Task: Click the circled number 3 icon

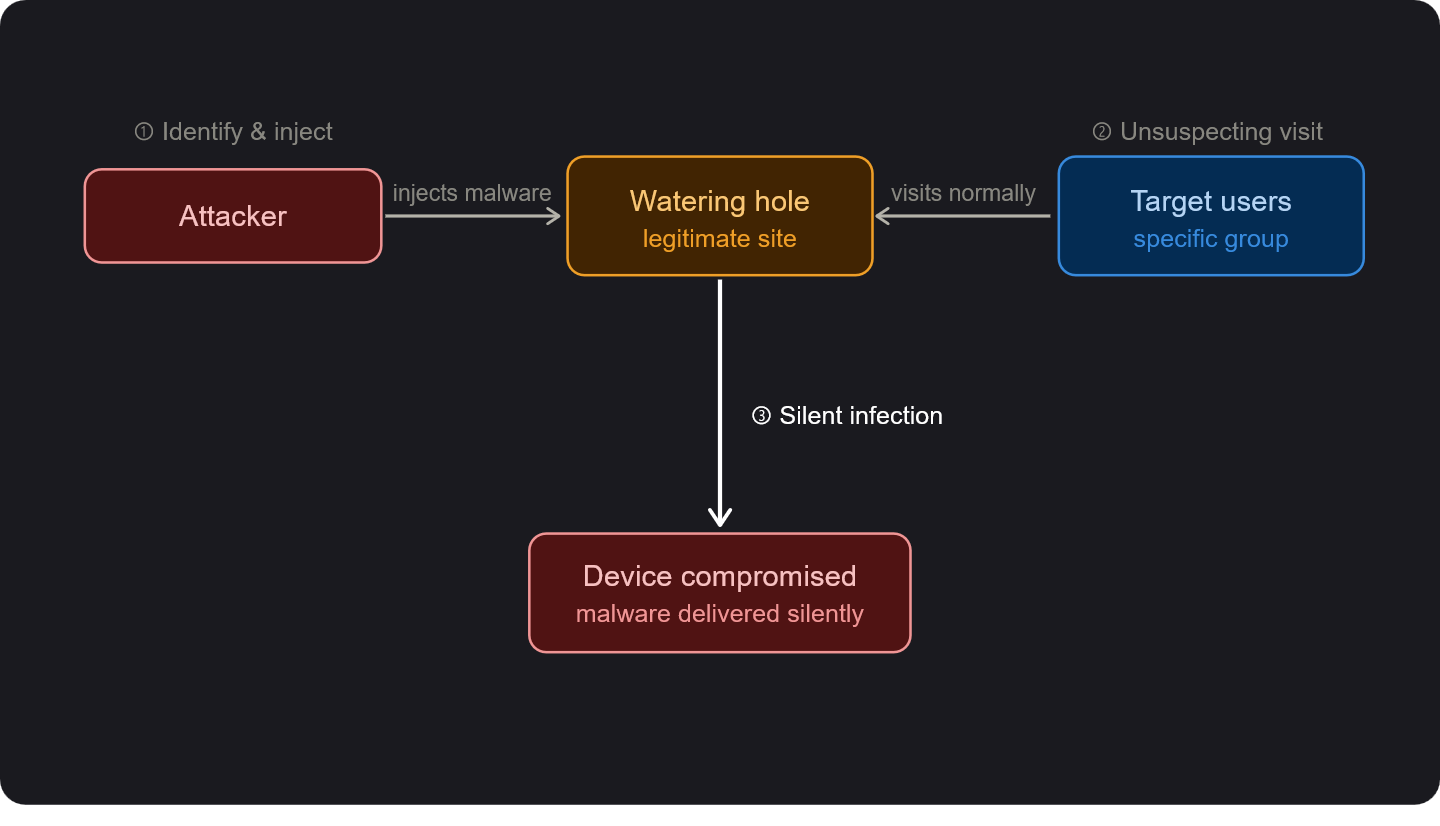Action: click(x=761, y=416)
